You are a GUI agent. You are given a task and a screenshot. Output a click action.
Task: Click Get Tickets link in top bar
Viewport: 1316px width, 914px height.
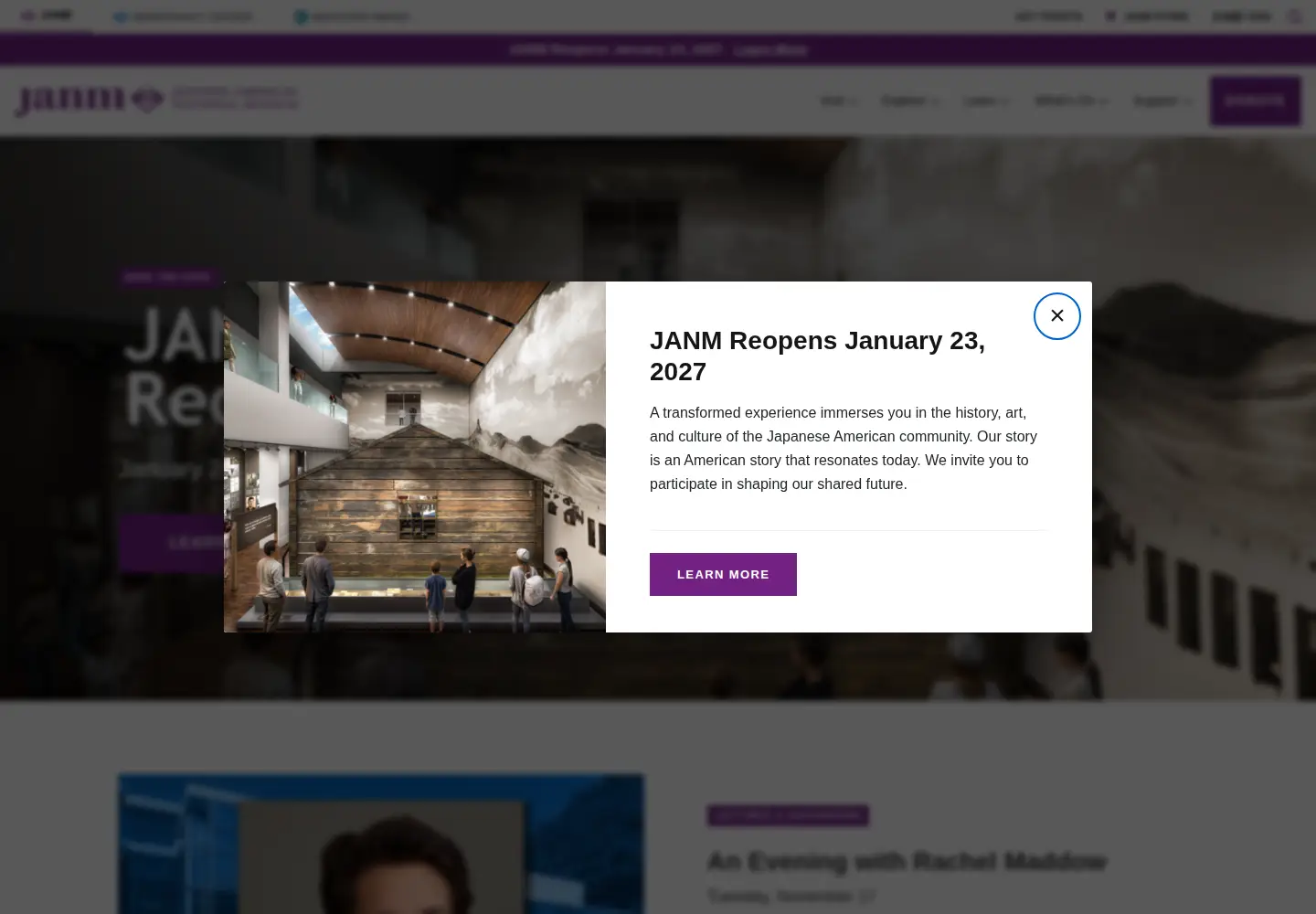pos(1048,16)
